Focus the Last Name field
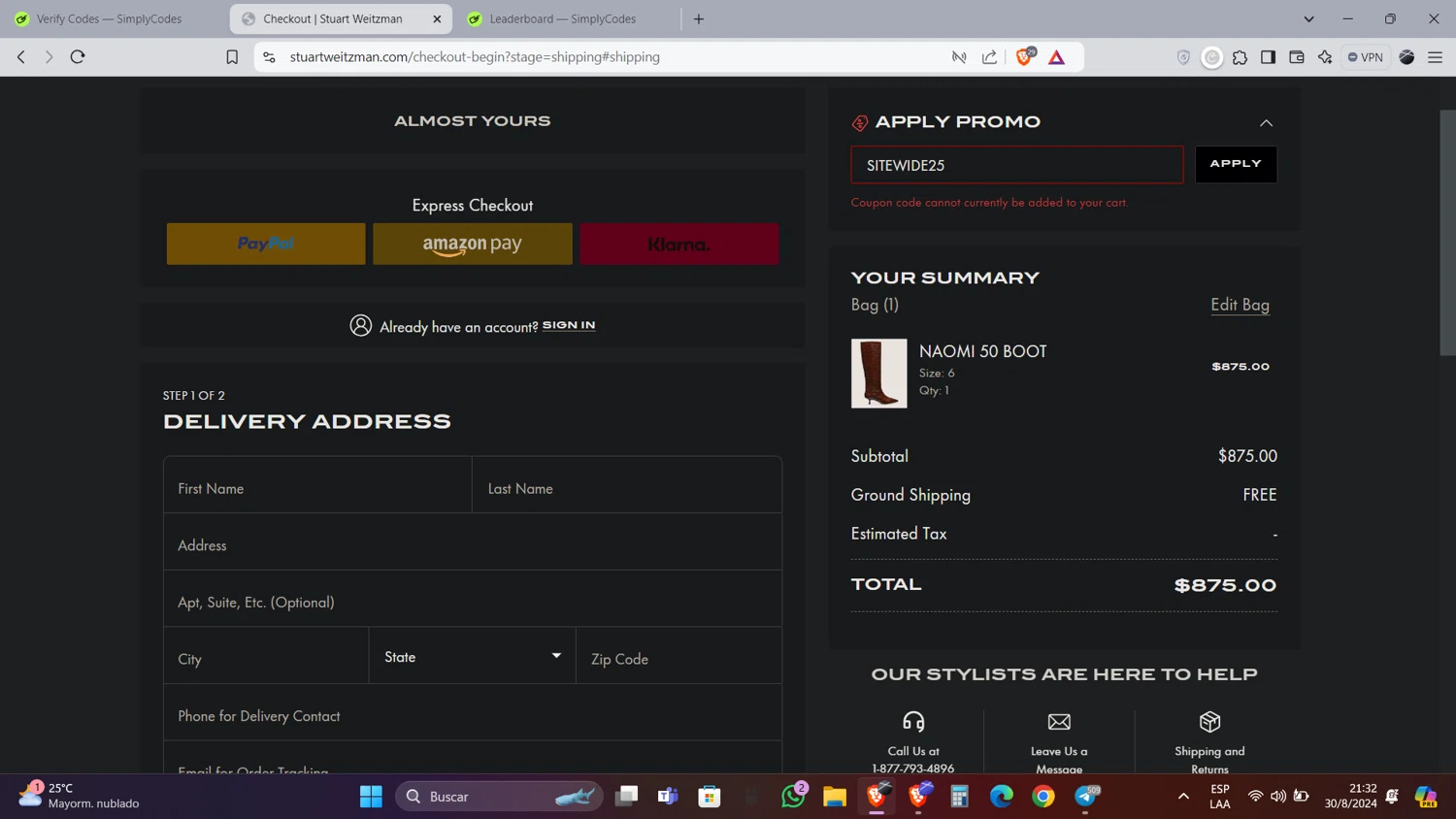The width and height of the screenshot is (1456, 819). pyautogui.click(x=627, y=485)
